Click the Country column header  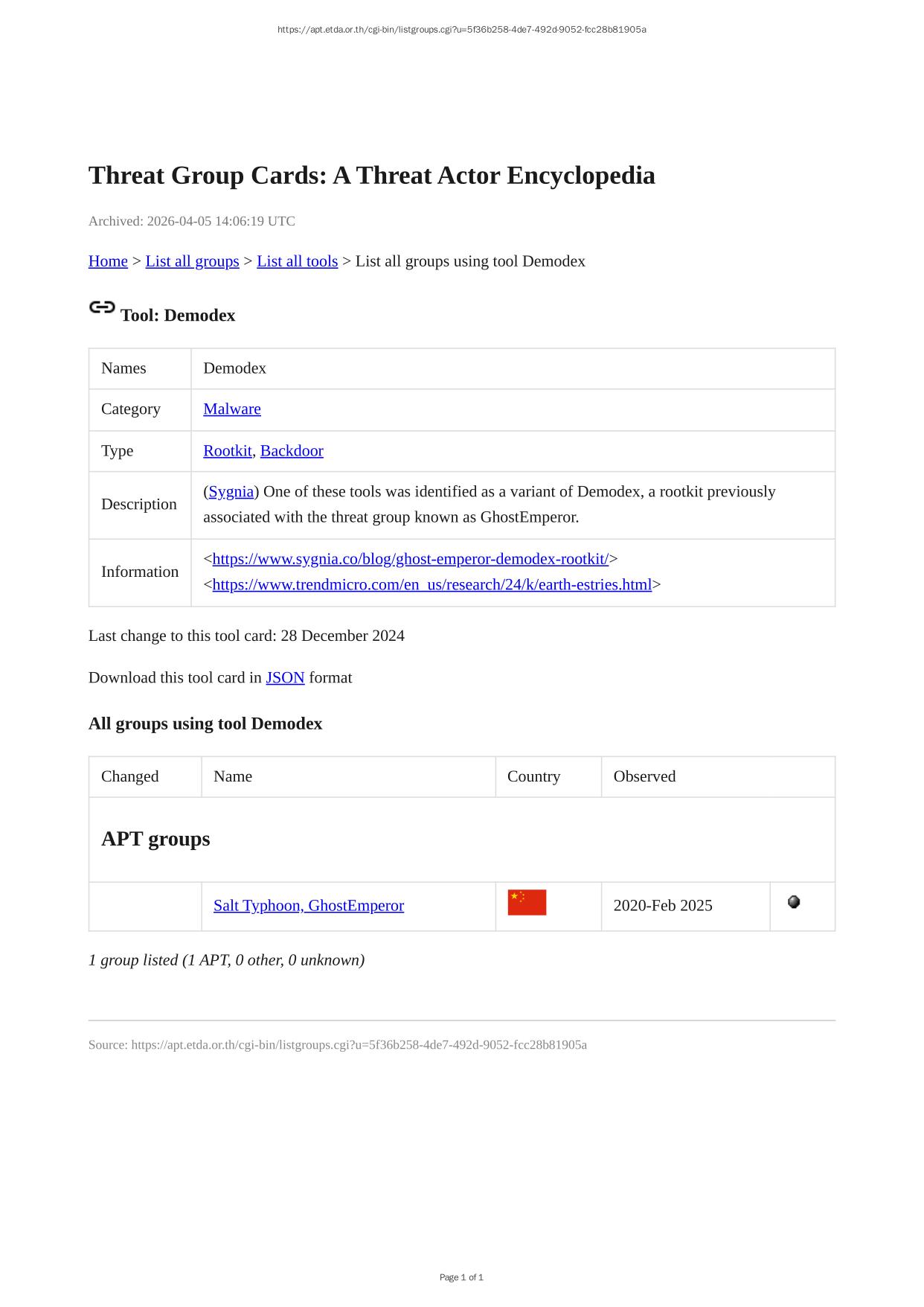tap(533, 776)
